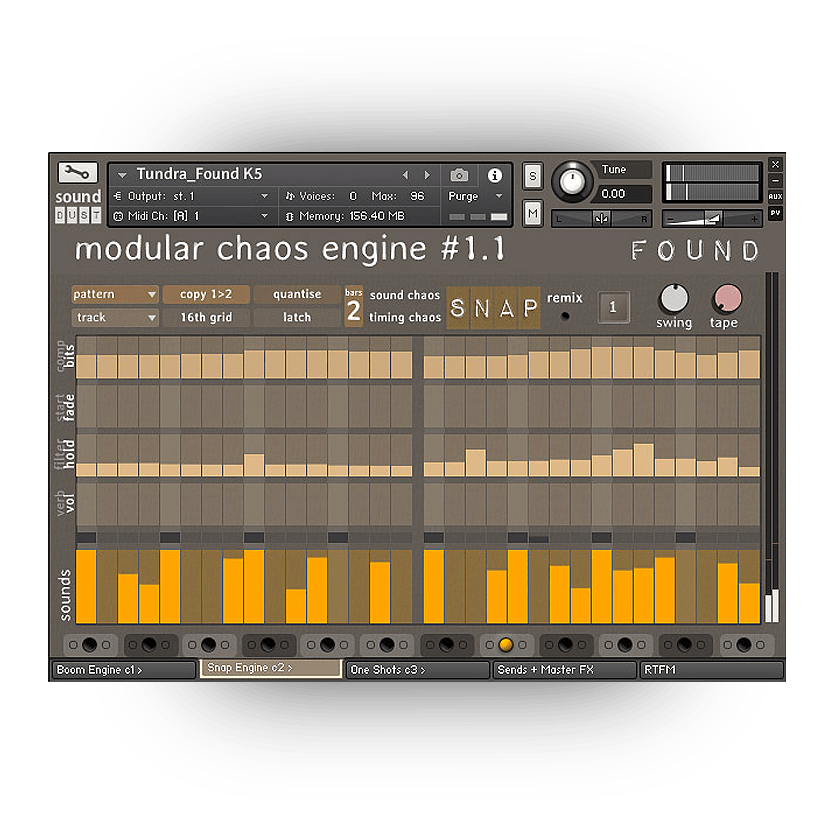Click the S letter of SNAP
The image size is (836, 836).
(457, 308)
